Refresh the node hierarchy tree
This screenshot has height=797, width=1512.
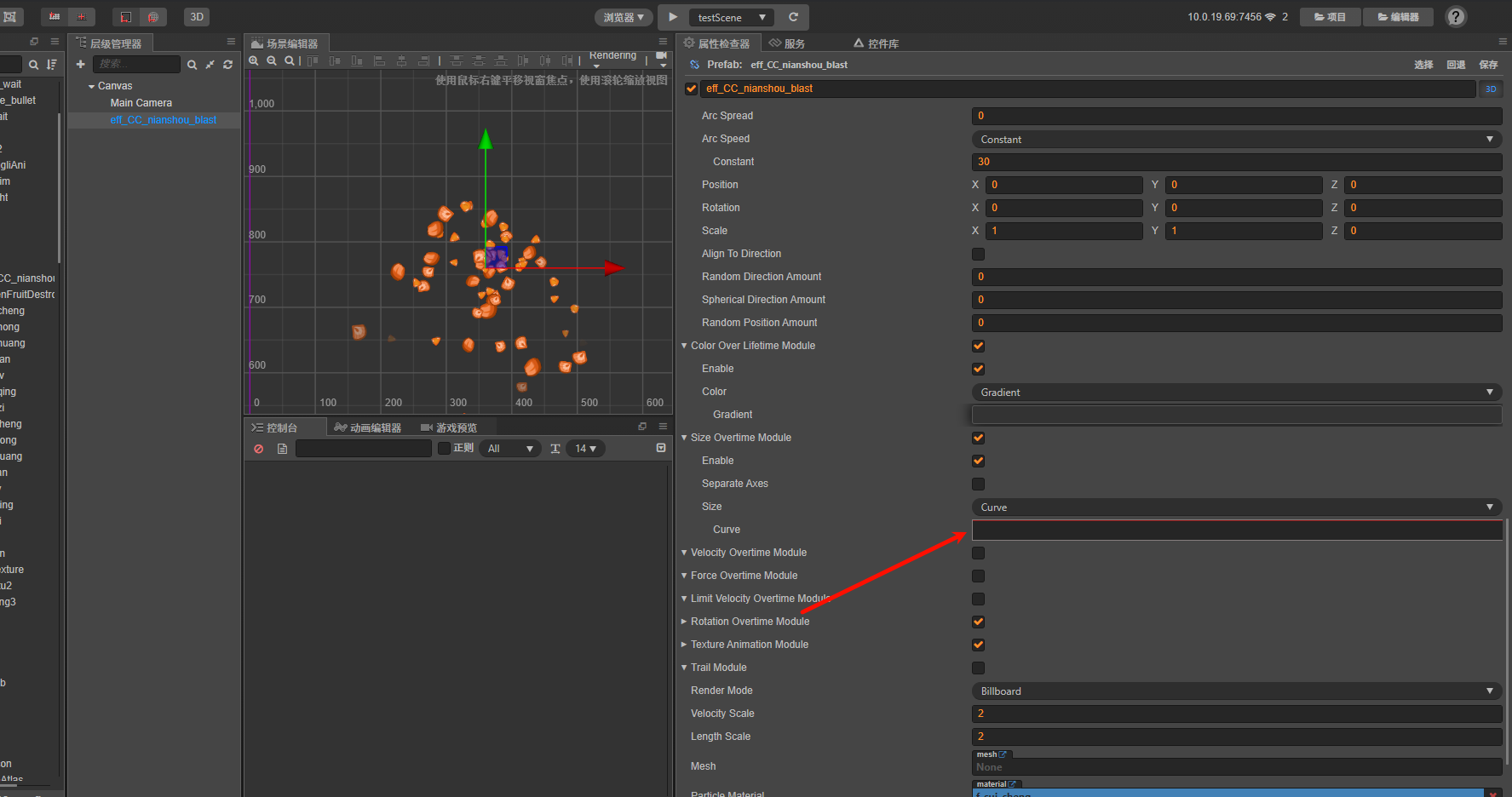(x=227, y=64)
